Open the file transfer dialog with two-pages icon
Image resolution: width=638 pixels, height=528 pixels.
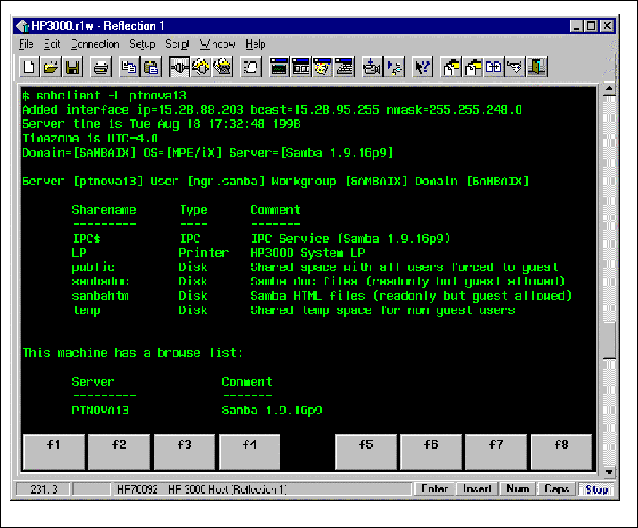pos(494,67)
